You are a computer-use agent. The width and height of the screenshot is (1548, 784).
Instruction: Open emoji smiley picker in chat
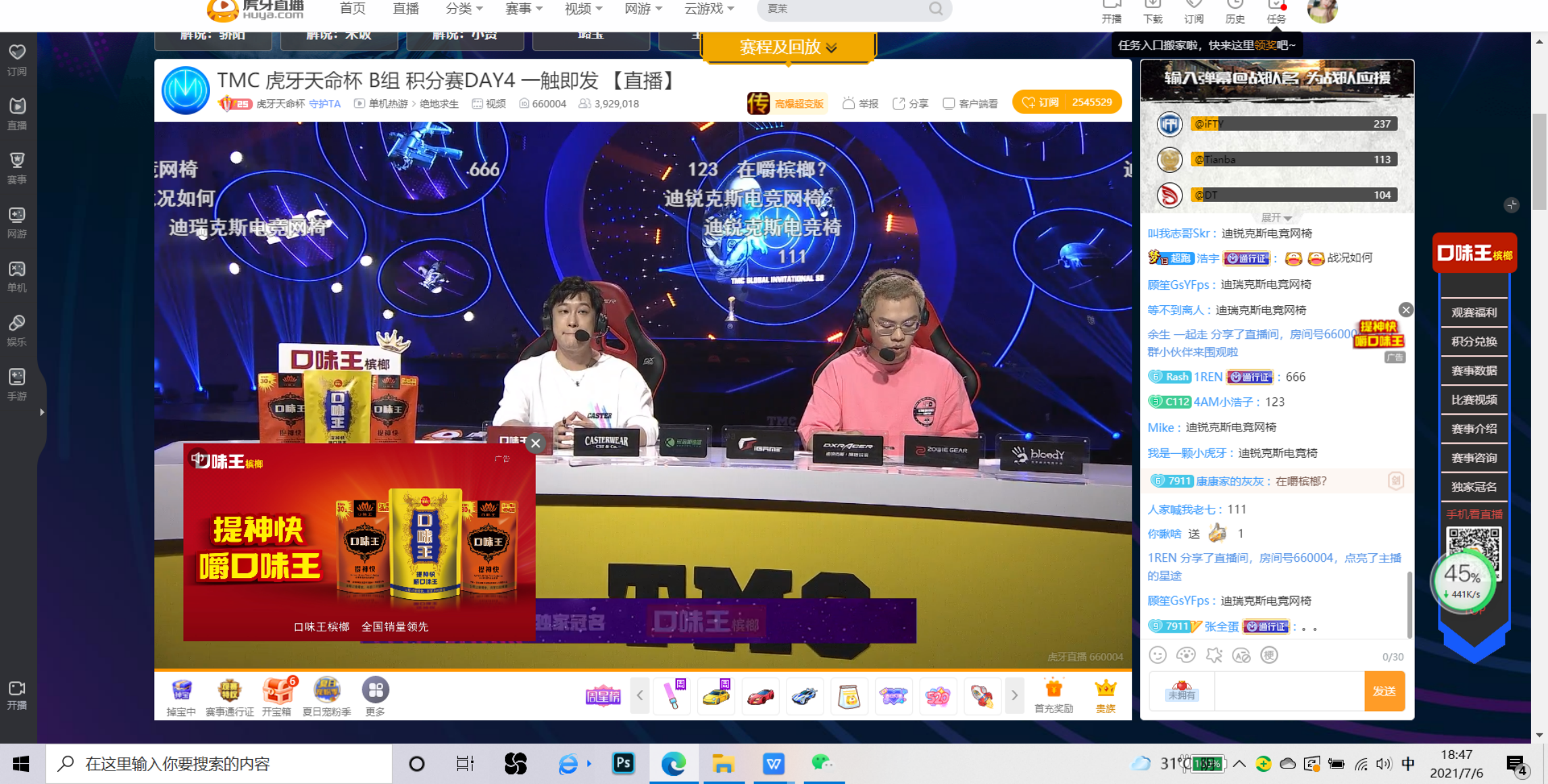(1157, 655)
